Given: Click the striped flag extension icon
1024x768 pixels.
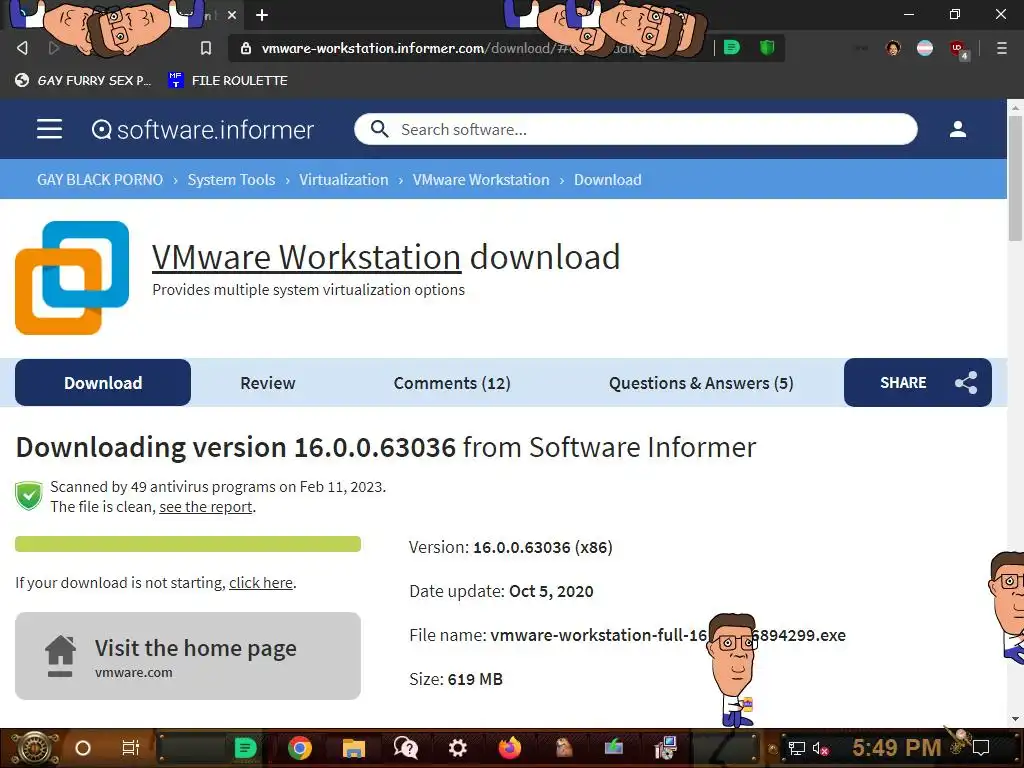Looking at the screenshot, I should (925, 48).
